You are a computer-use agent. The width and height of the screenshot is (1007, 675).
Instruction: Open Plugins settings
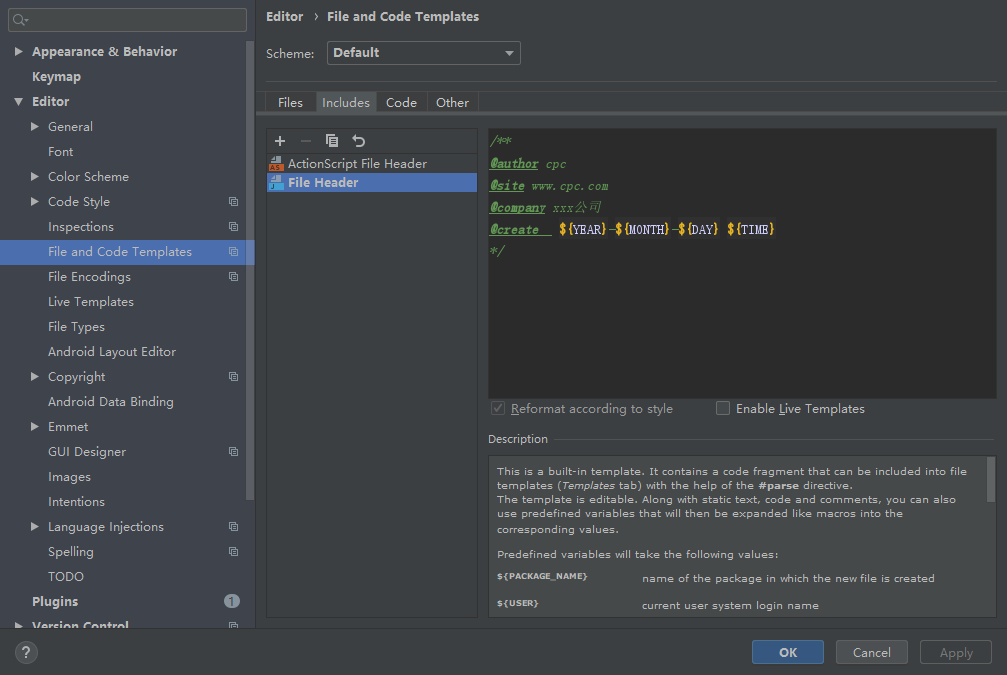pyautogui.click(x=55, y=602)
